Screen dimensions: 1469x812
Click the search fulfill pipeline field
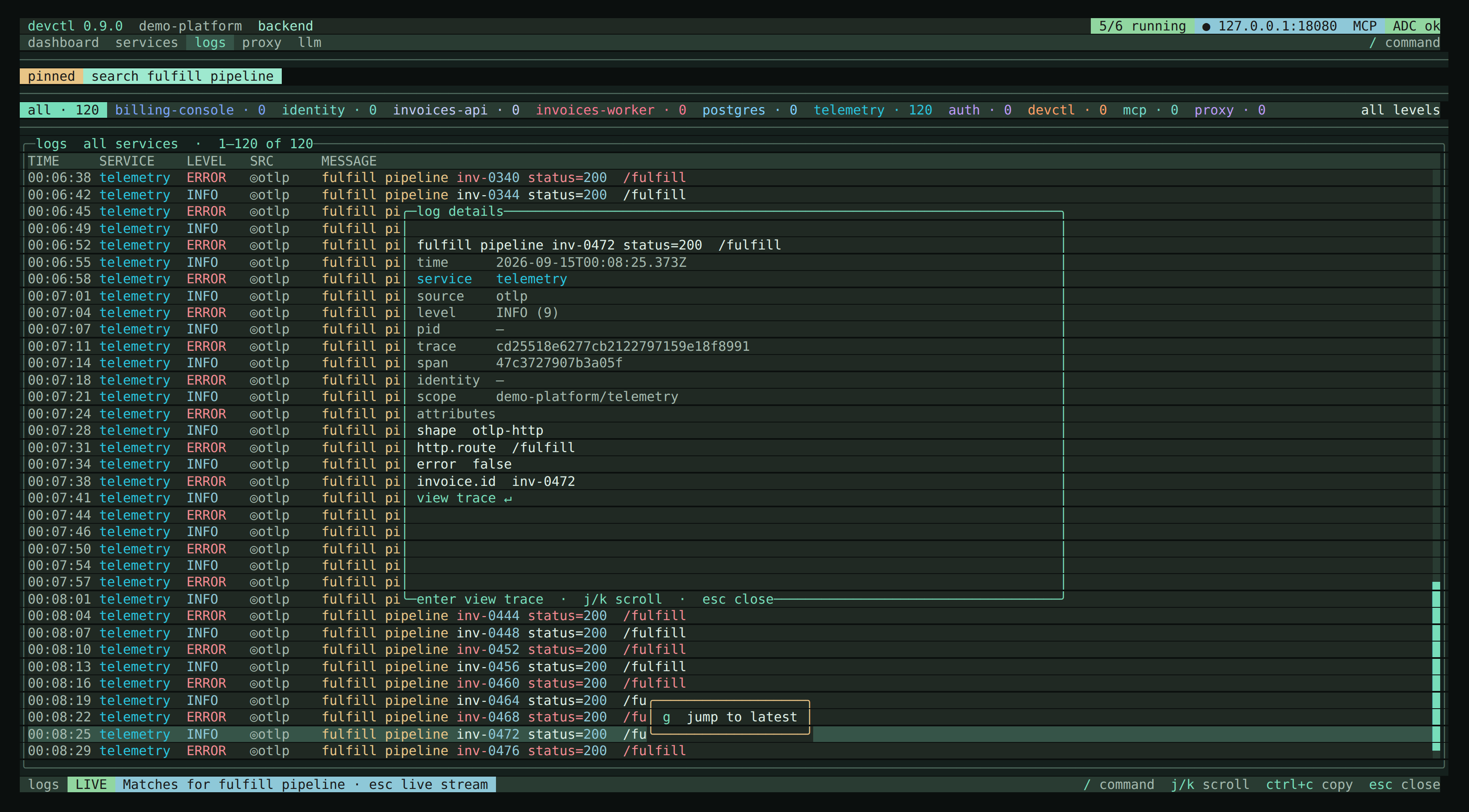click(x=182, y=76)
